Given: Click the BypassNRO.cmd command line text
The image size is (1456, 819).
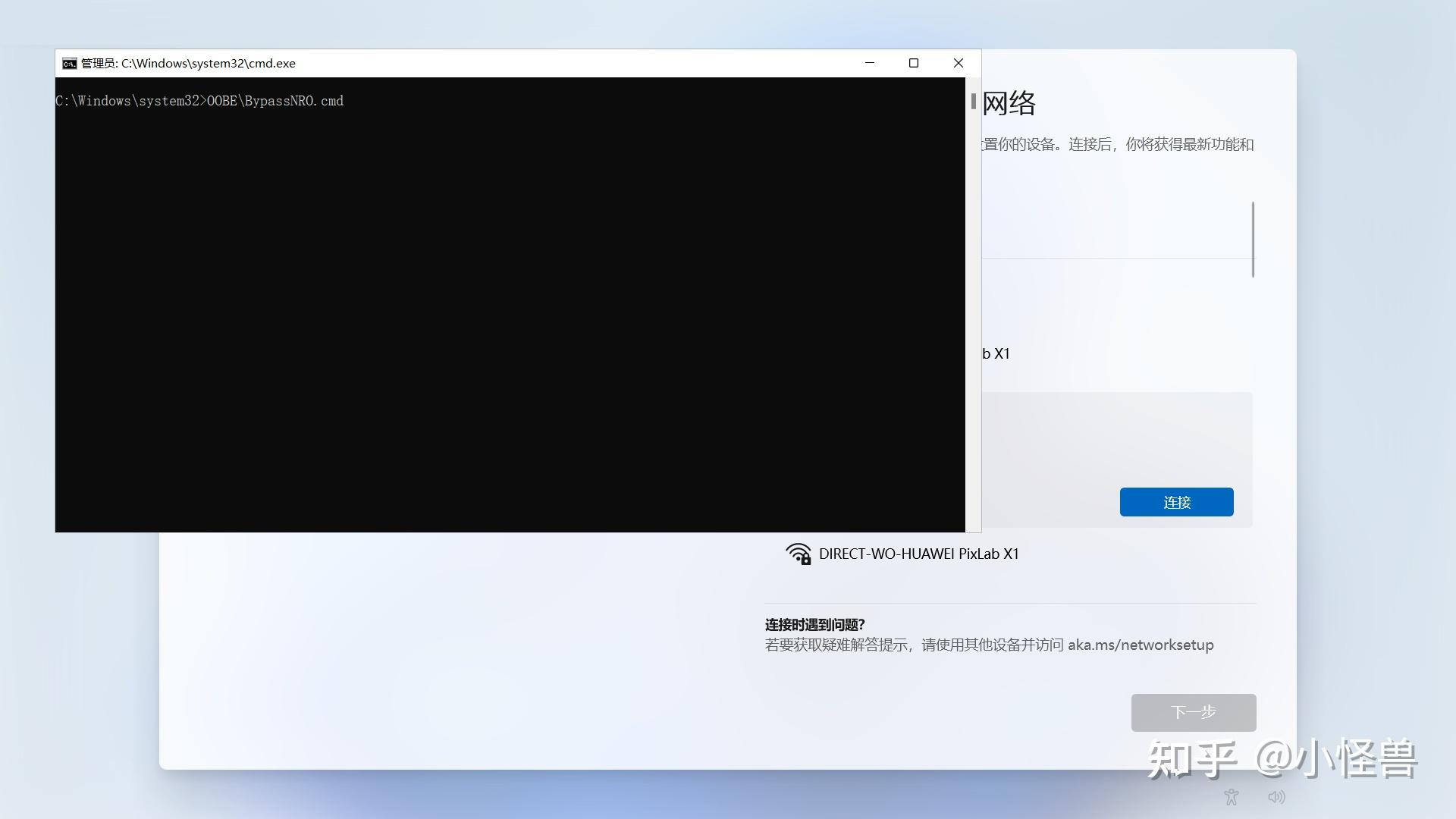Looking at the screenshot, I should point(199,101).
